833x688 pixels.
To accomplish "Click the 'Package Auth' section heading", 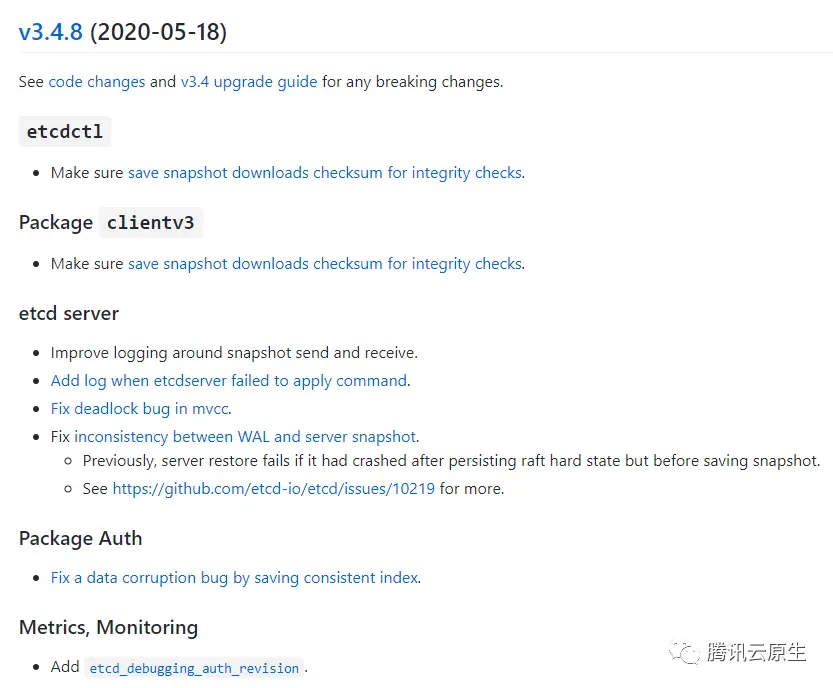I will 80,539.
